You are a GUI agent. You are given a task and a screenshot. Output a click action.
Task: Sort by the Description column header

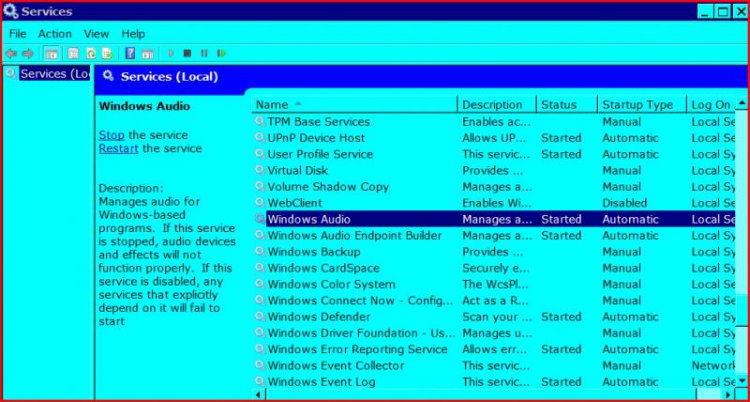[x=497, y=105]
